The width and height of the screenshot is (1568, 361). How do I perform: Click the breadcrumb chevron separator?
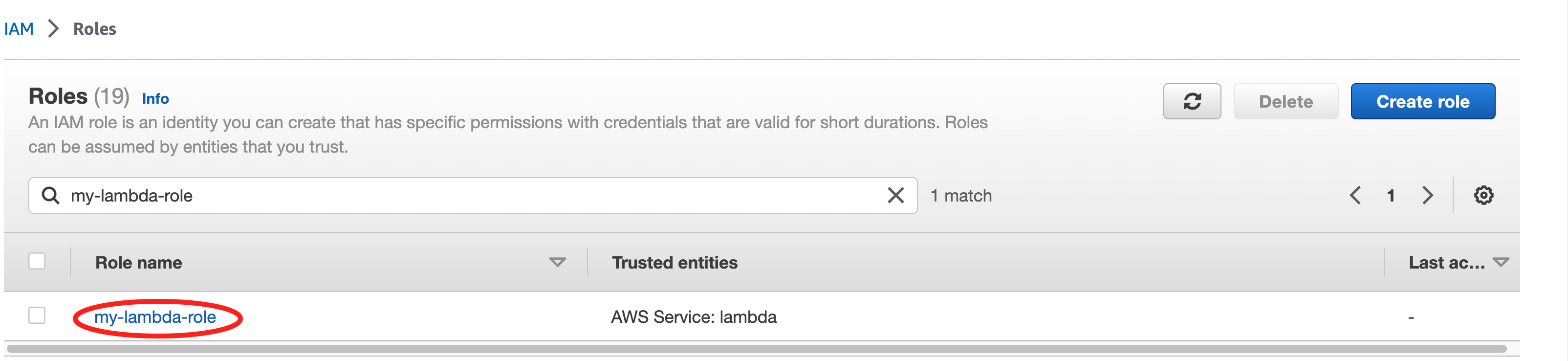coord(54,28)
